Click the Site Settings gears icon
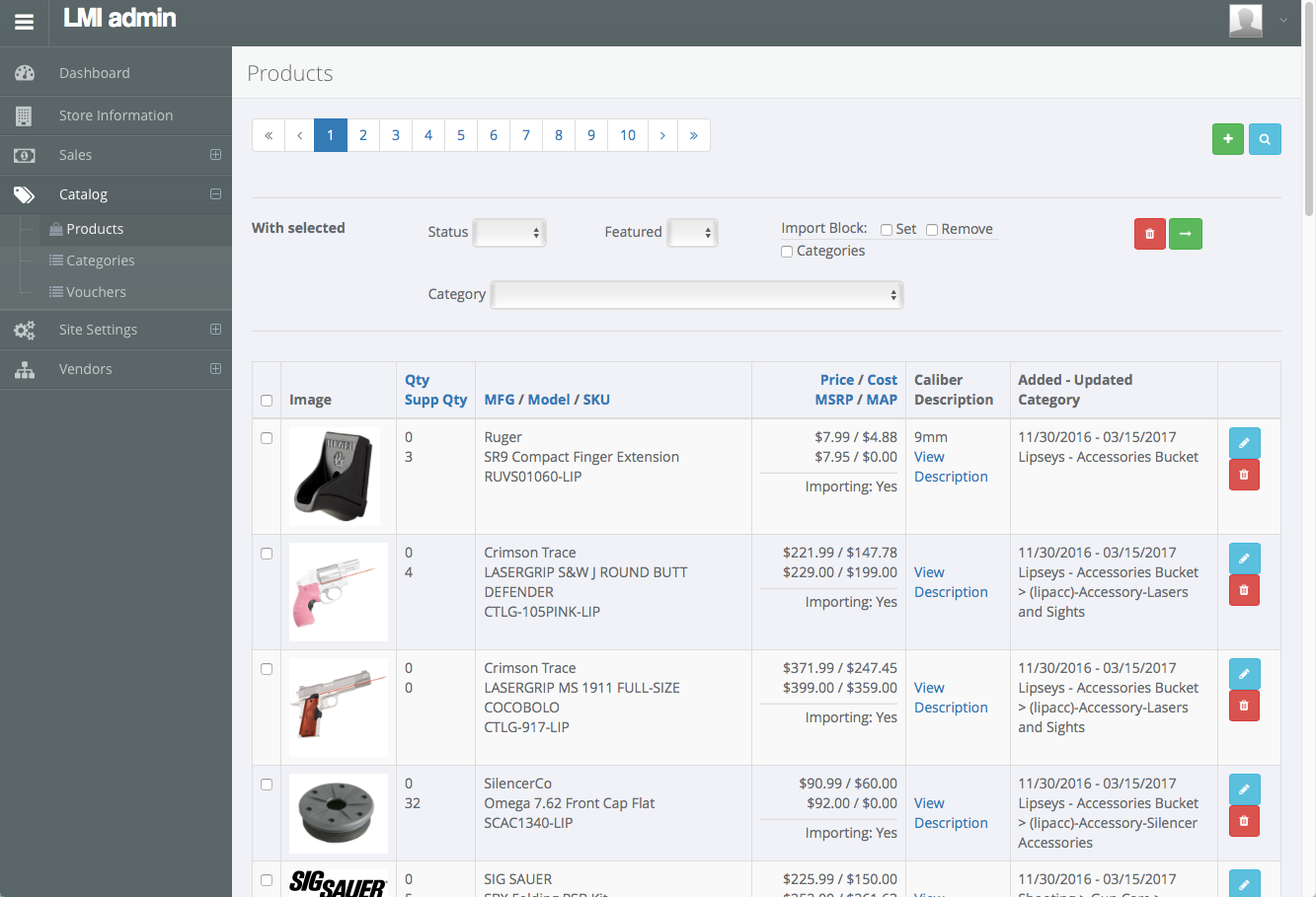The height and width of the screenshot is (897, 1316). coord(25,330)
